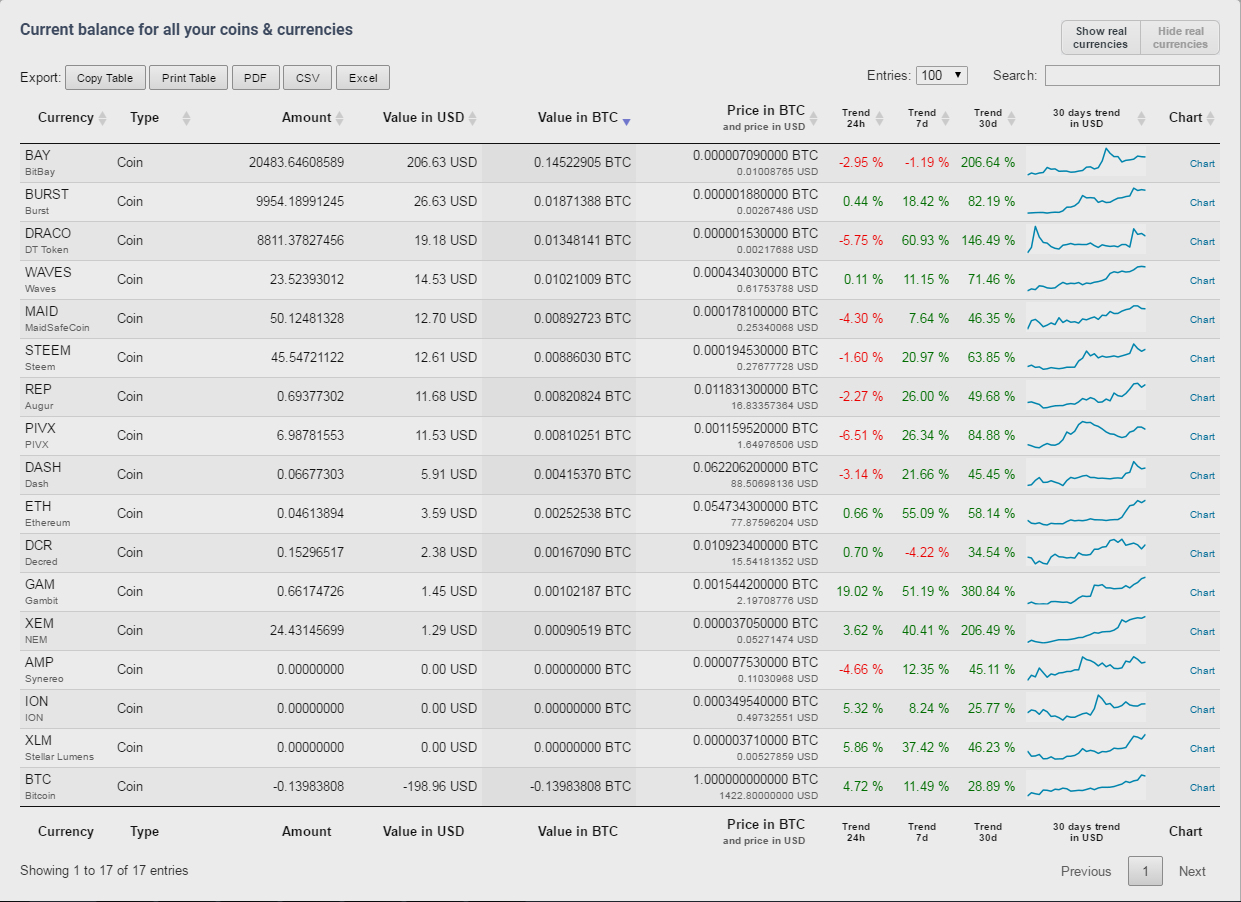
Task: Sort by Value in USD sort arrows
Action: [x=473, y=118]
